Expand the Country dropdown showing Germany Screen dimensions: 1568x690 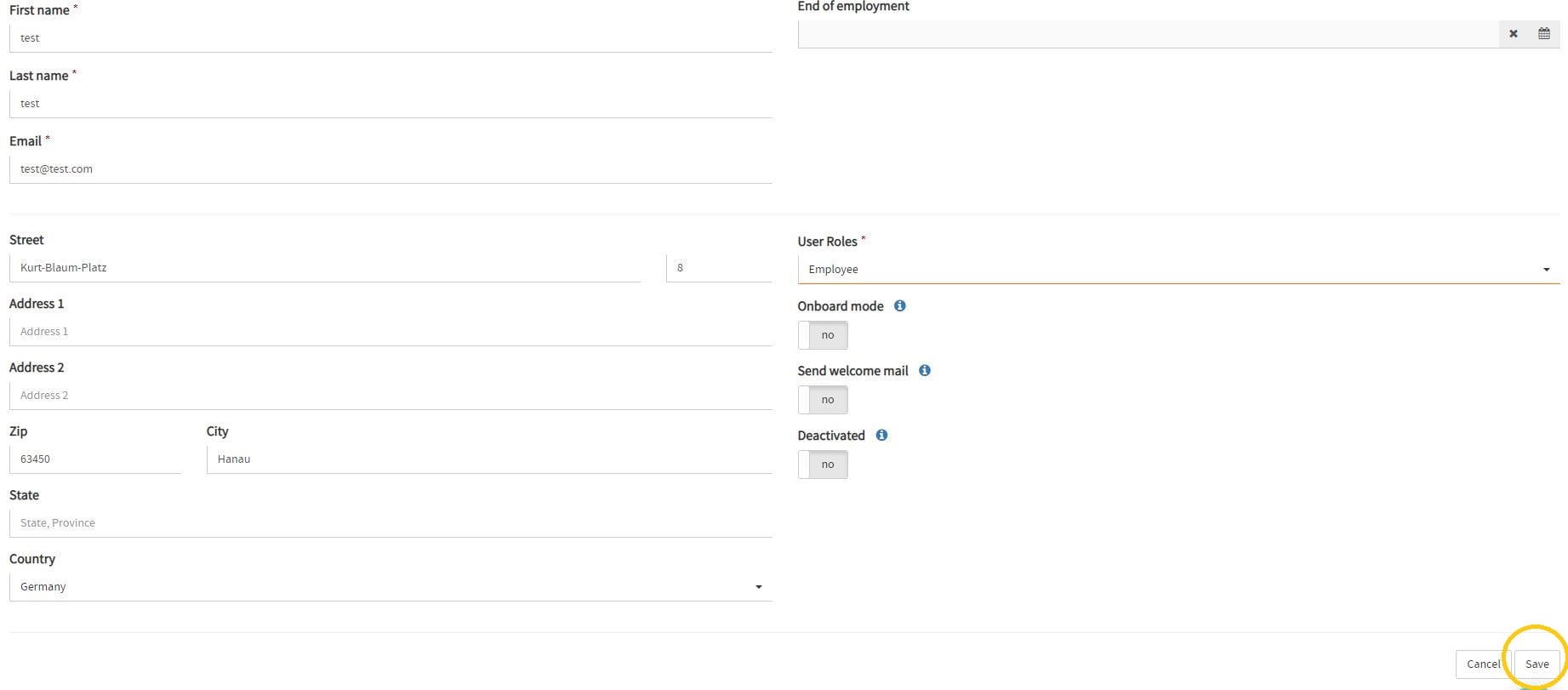pos(391,587)
